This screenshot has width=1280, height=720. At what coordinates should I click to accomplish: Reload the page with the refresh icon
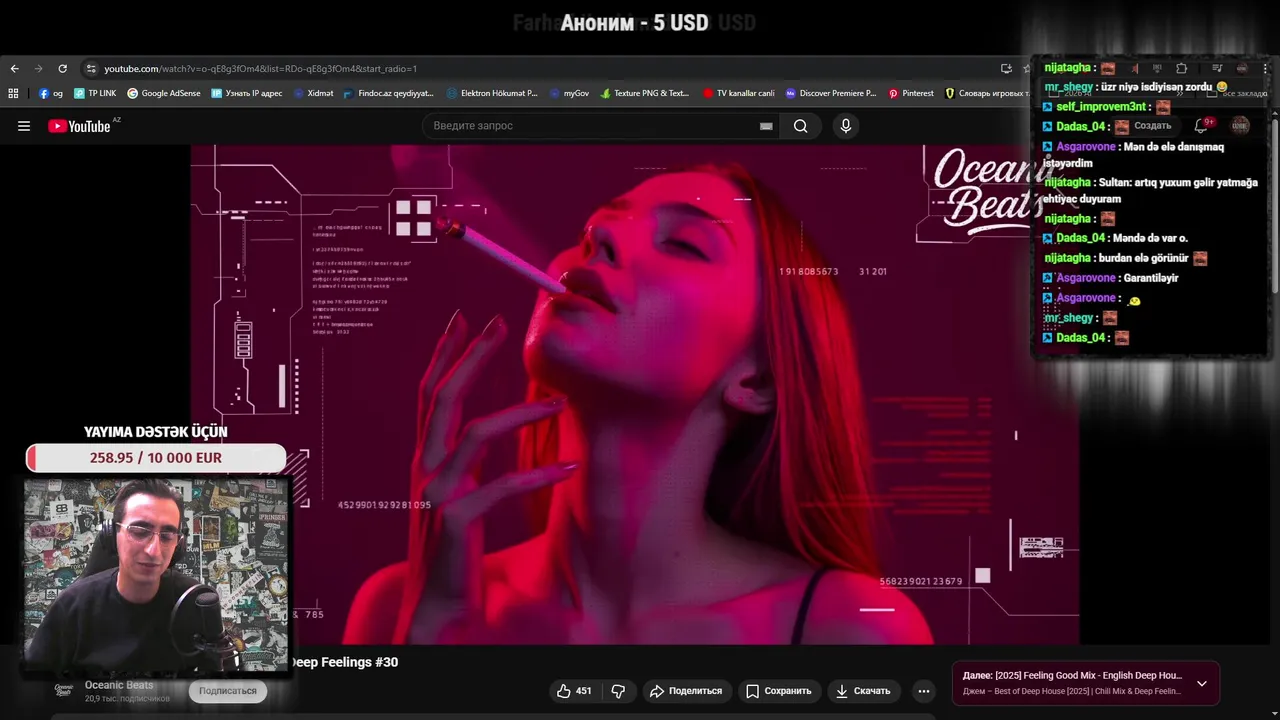click(x=62, y=69)
